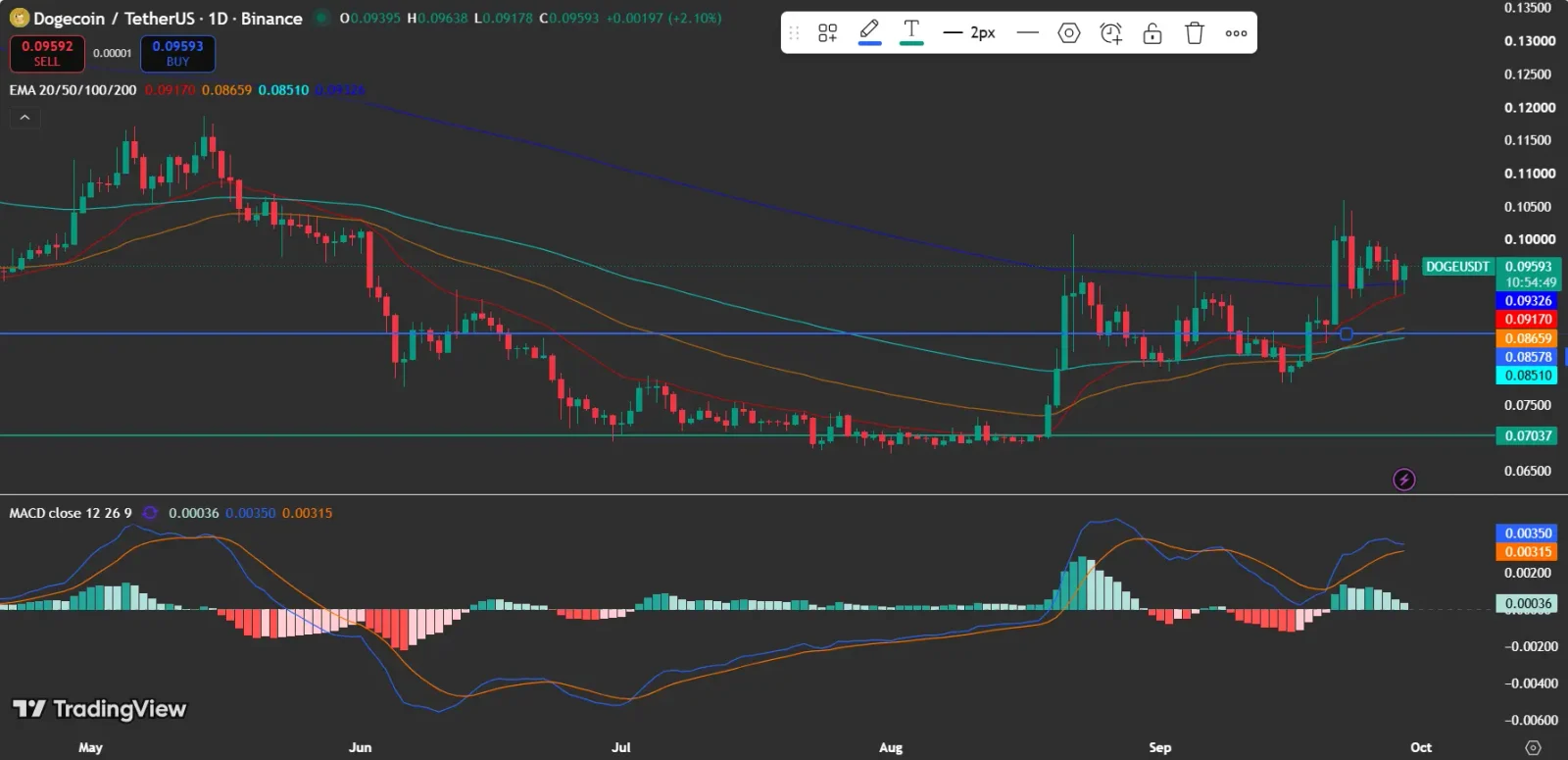Viewport: 1568px width, 760px height.
Task: Click the blue BUY button at 0.09593
Action: coord(177,53)
